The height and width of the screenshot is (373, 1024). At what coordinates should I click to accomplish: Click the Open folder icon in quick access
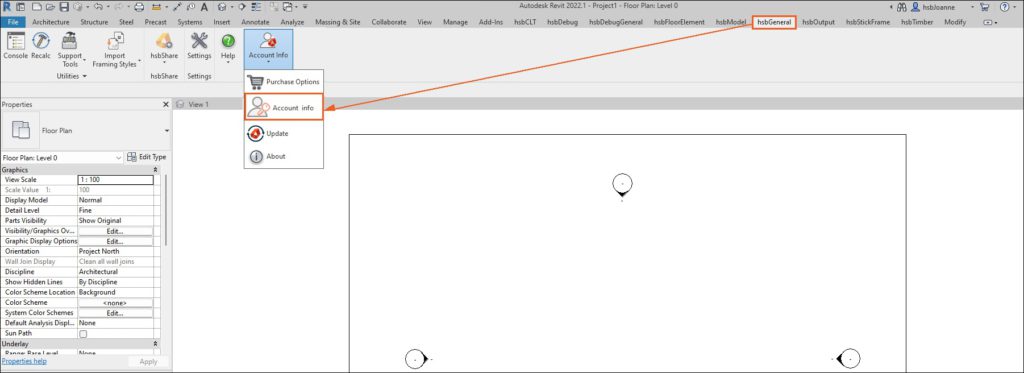coord(49,7)
